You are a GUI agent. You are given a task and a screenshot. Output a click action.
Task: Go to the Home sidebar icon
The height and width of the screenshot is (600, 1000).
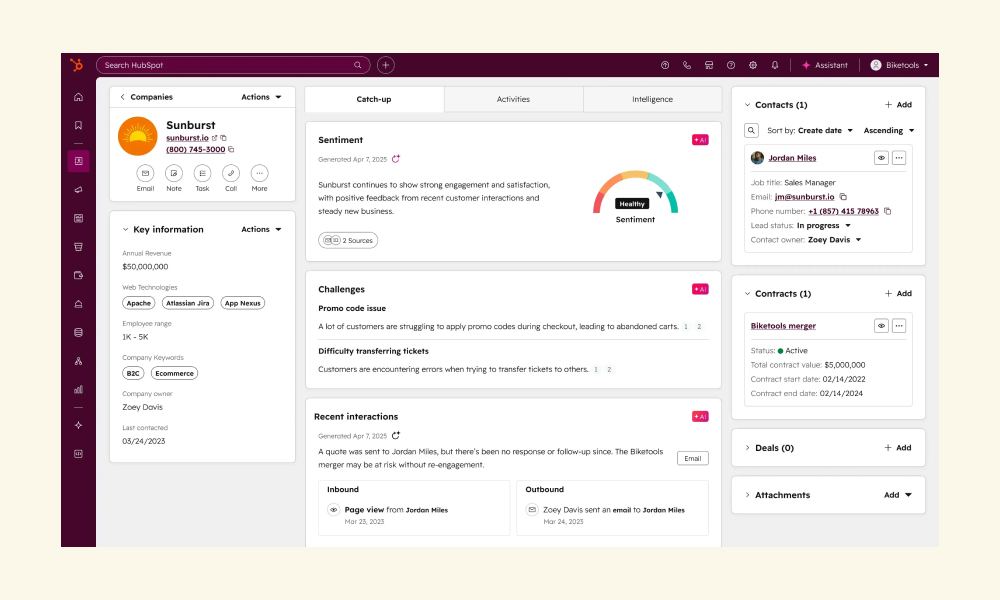(x=78, y=97)
